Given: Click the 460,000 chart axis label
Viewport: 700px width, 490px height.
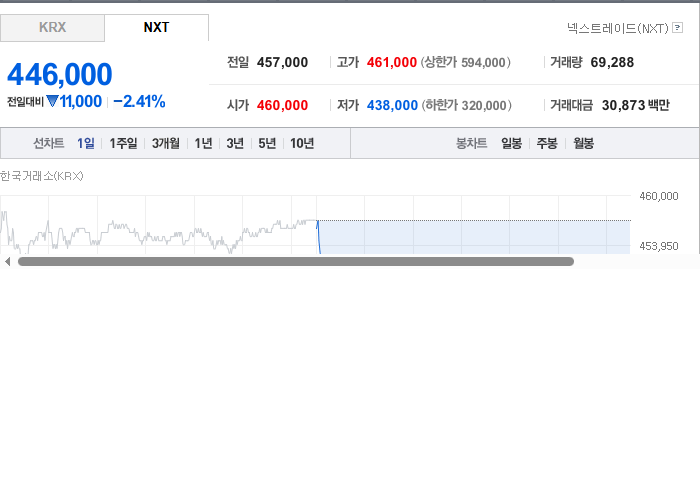Looking at the screenshot, I should pos(658,196).
